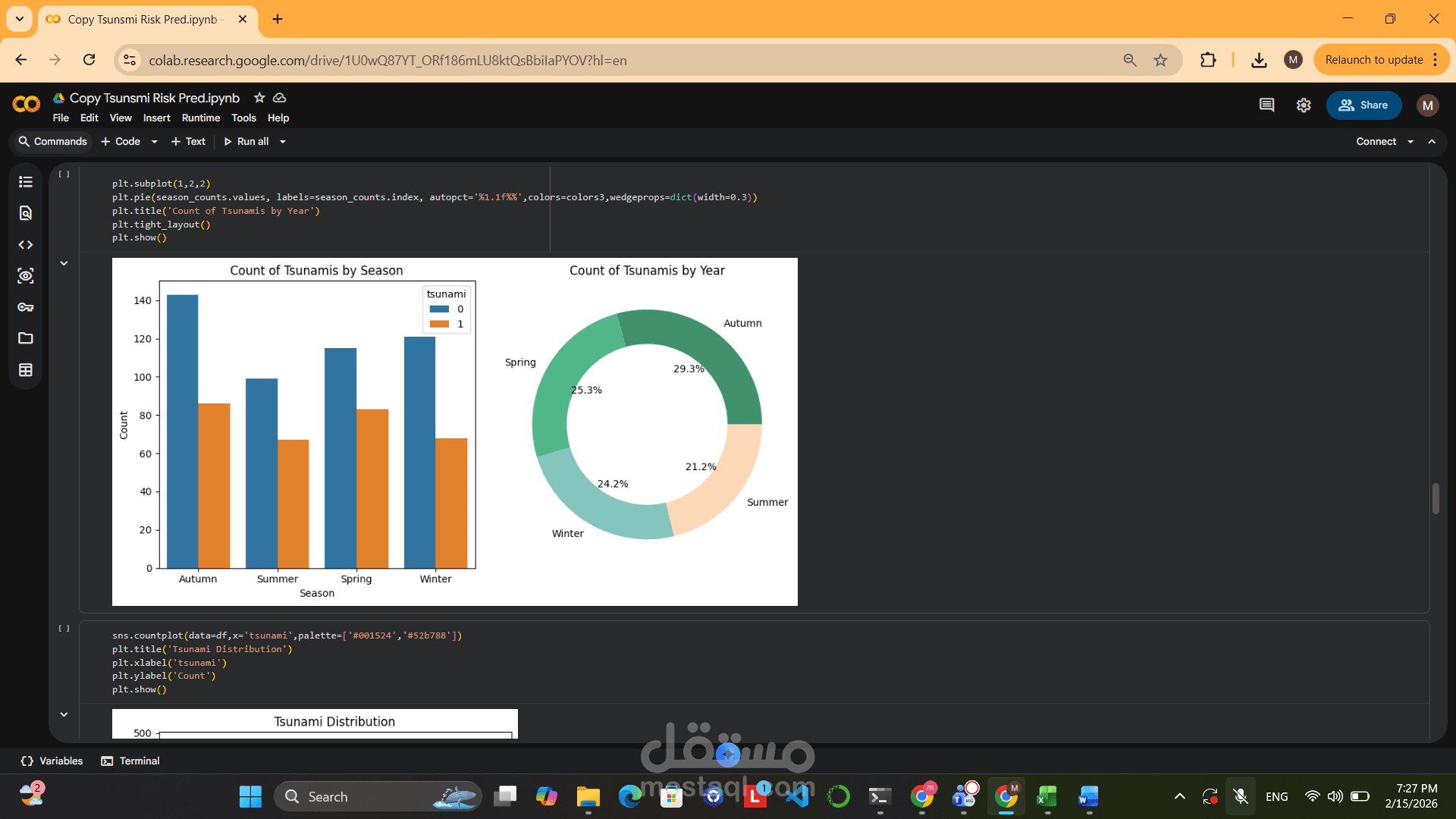The width and height of the screenshot is (1456, 819).
Task: Star the notebook title
Action: pyautogui.click(x=259, y=98)
